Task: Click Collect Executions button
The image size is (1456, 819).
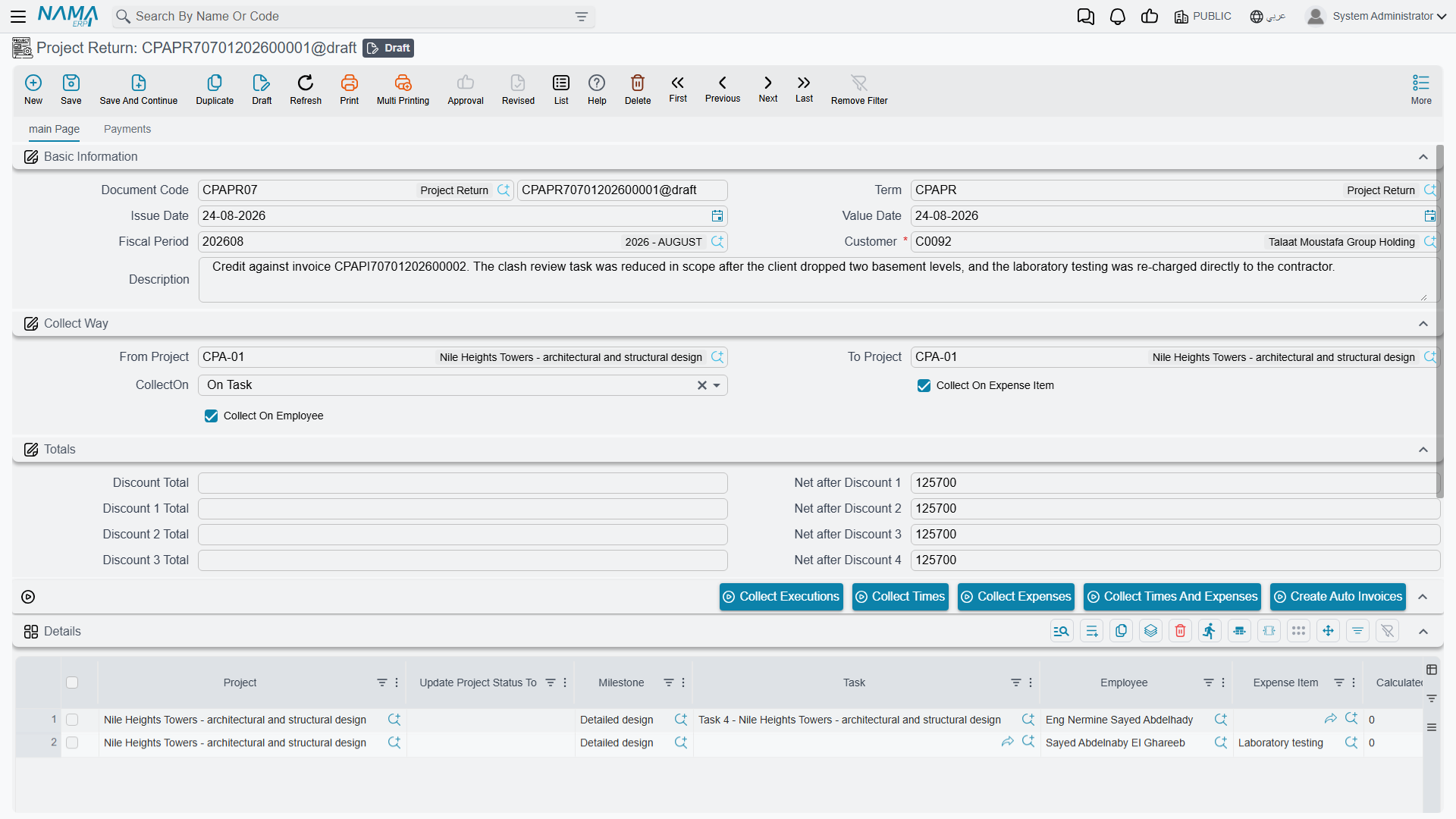Action: (x=781, y=597)
